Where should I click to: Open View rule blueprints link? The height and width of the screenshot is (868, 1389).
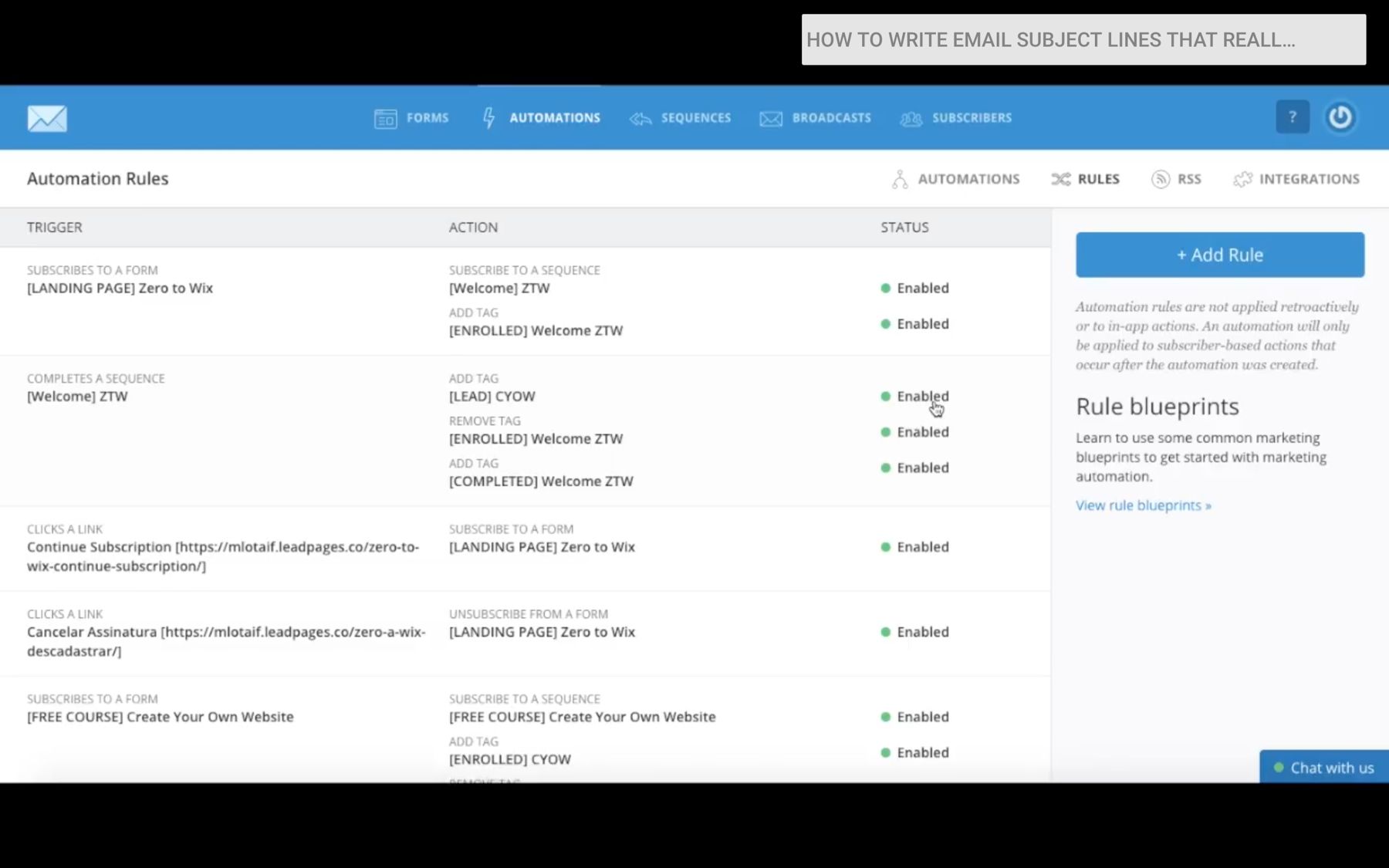(x=1144, y=505)
